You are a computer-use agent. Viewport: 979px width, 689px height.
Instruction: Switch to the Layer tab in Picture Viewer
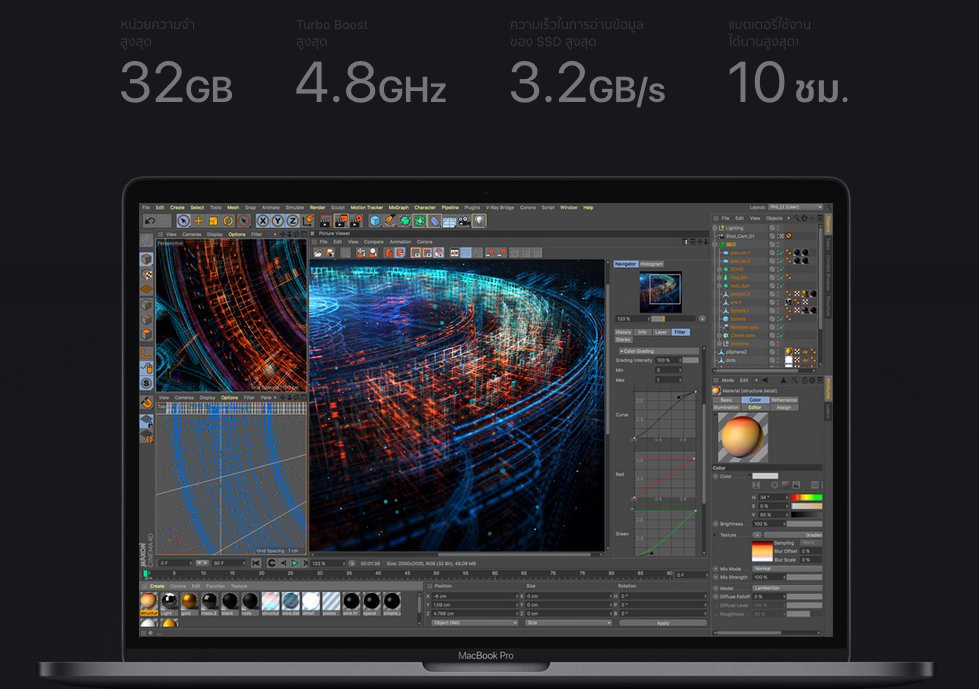[x=661, y=333]
